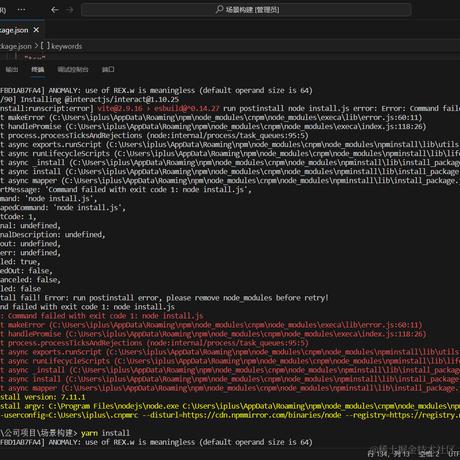This screenshot has width=460, height=460.
Task: Click the white 'async mapper' stack line
Action: [229, 181]
